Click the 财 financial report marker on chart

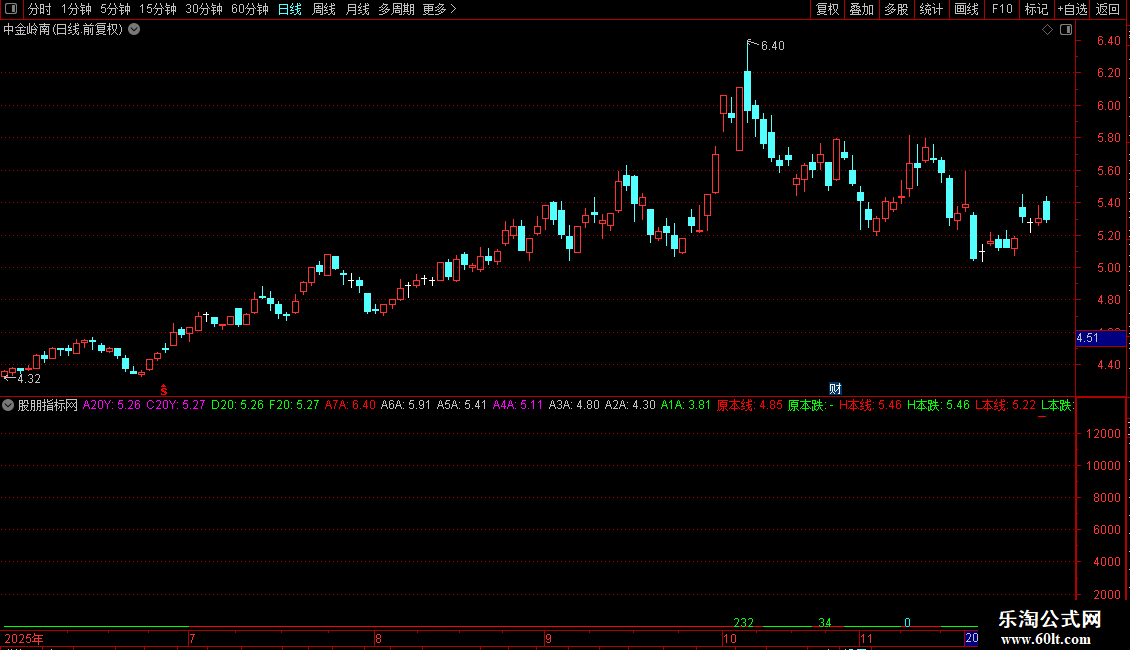pos(835,388)
